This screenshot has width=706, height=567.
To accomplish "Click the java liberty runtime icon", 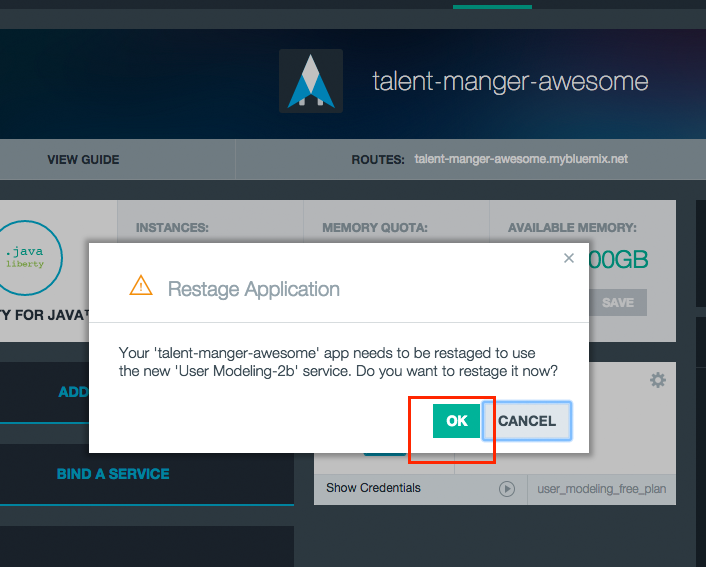I will [x=26, y=258].
